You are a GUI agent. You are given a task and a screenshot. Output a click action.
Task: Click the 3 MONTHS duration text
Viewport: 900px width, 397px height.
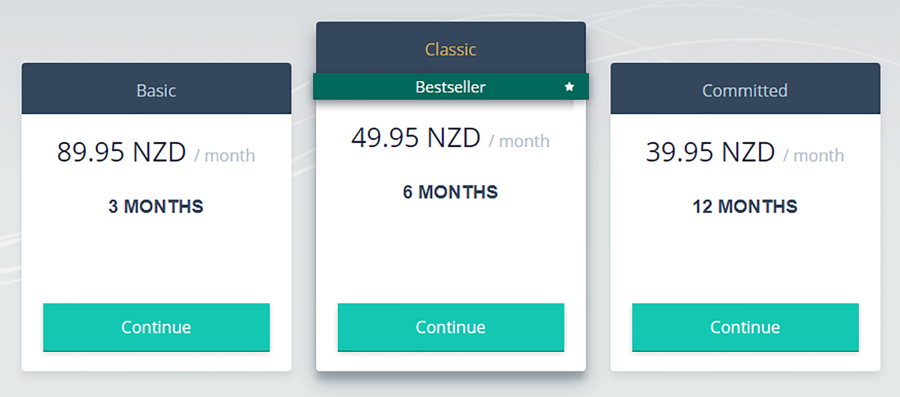point(156,207)
